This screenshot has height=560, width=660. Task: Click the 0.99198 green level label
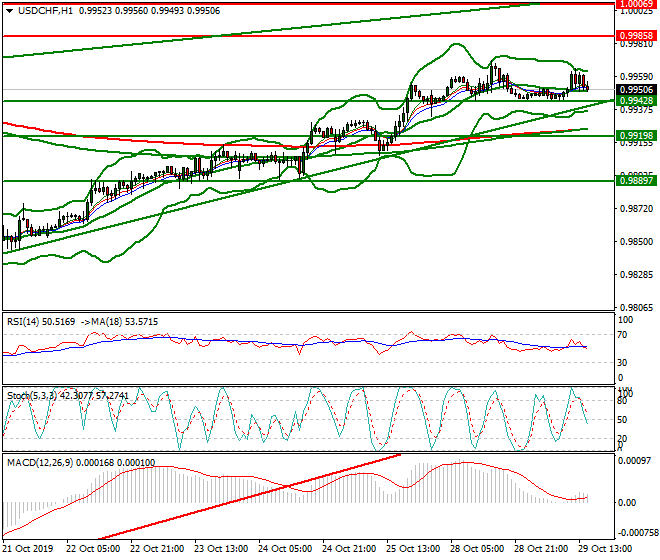[637, 136]
